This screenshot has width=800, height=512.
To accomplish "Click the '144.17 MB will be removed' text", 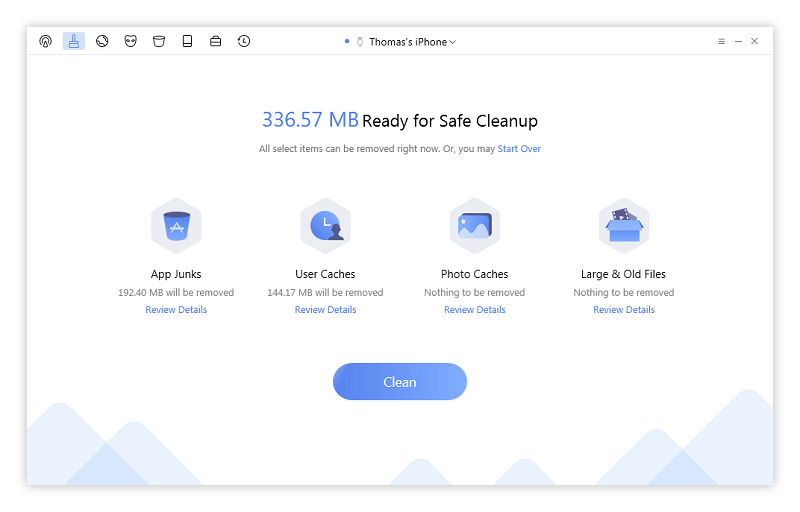I will point(326,293).
